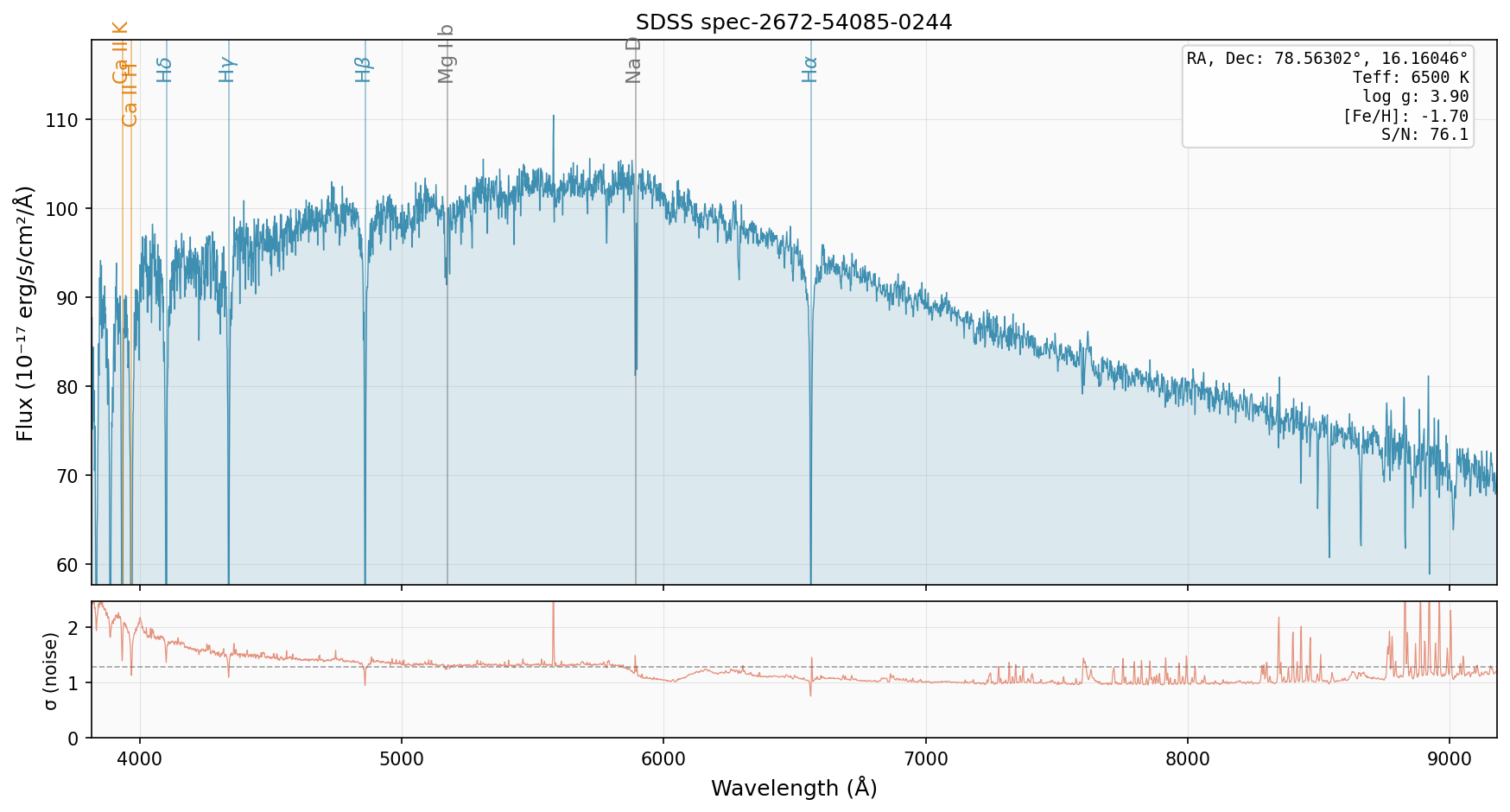Viewport: 1510px width, 812px height.
Task: Click the 110 flux tick label
Action: (x=60, y=120)
